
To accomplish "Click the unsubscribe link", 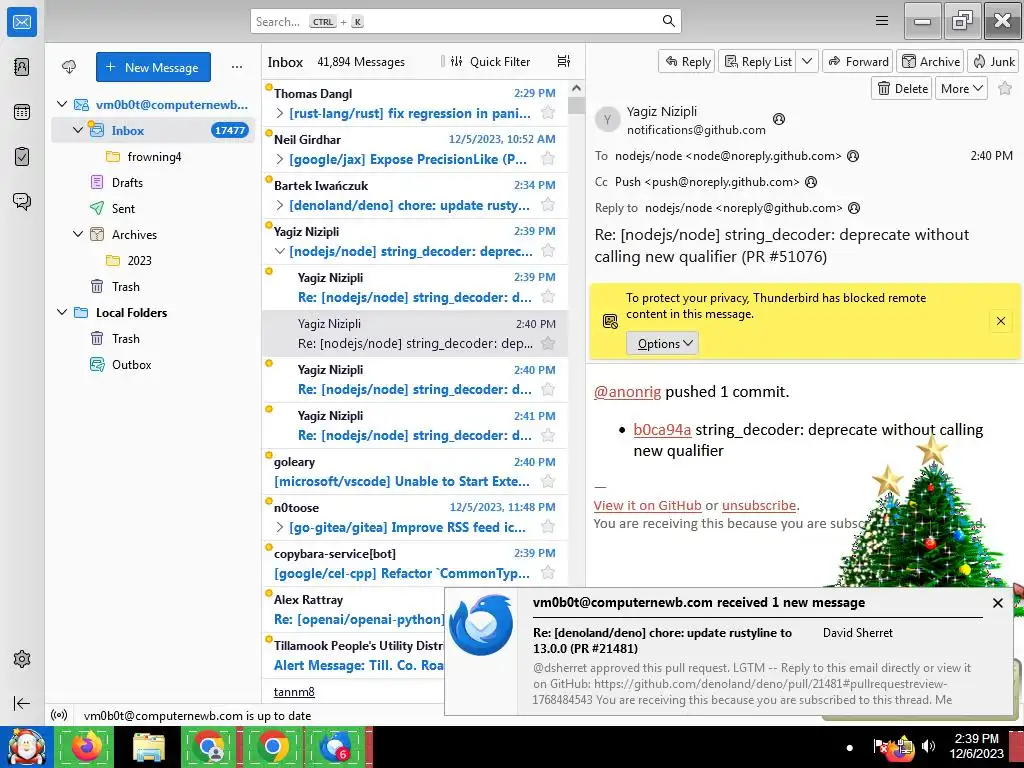I will pyautogui.click(x=759, y=505).
